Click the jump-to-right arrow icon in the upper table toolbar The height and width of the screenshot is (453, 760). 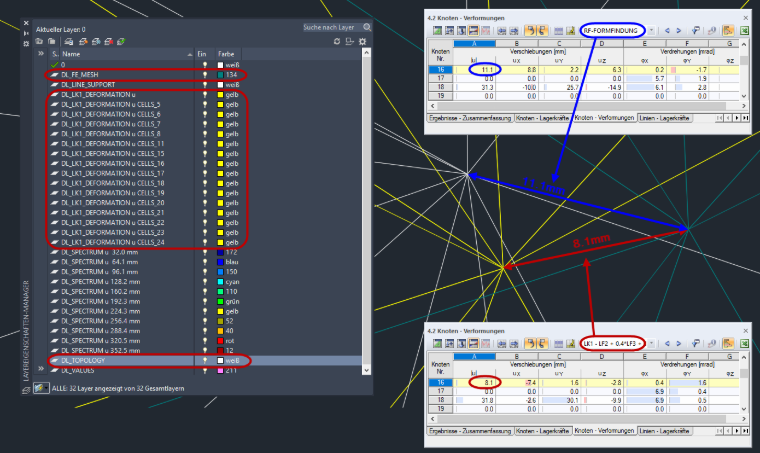(x=514, y=31)
